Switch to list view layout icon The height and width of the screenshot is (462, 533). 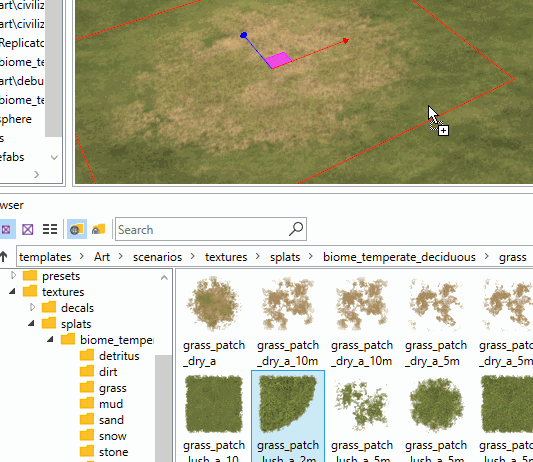[x=50, y=229]
